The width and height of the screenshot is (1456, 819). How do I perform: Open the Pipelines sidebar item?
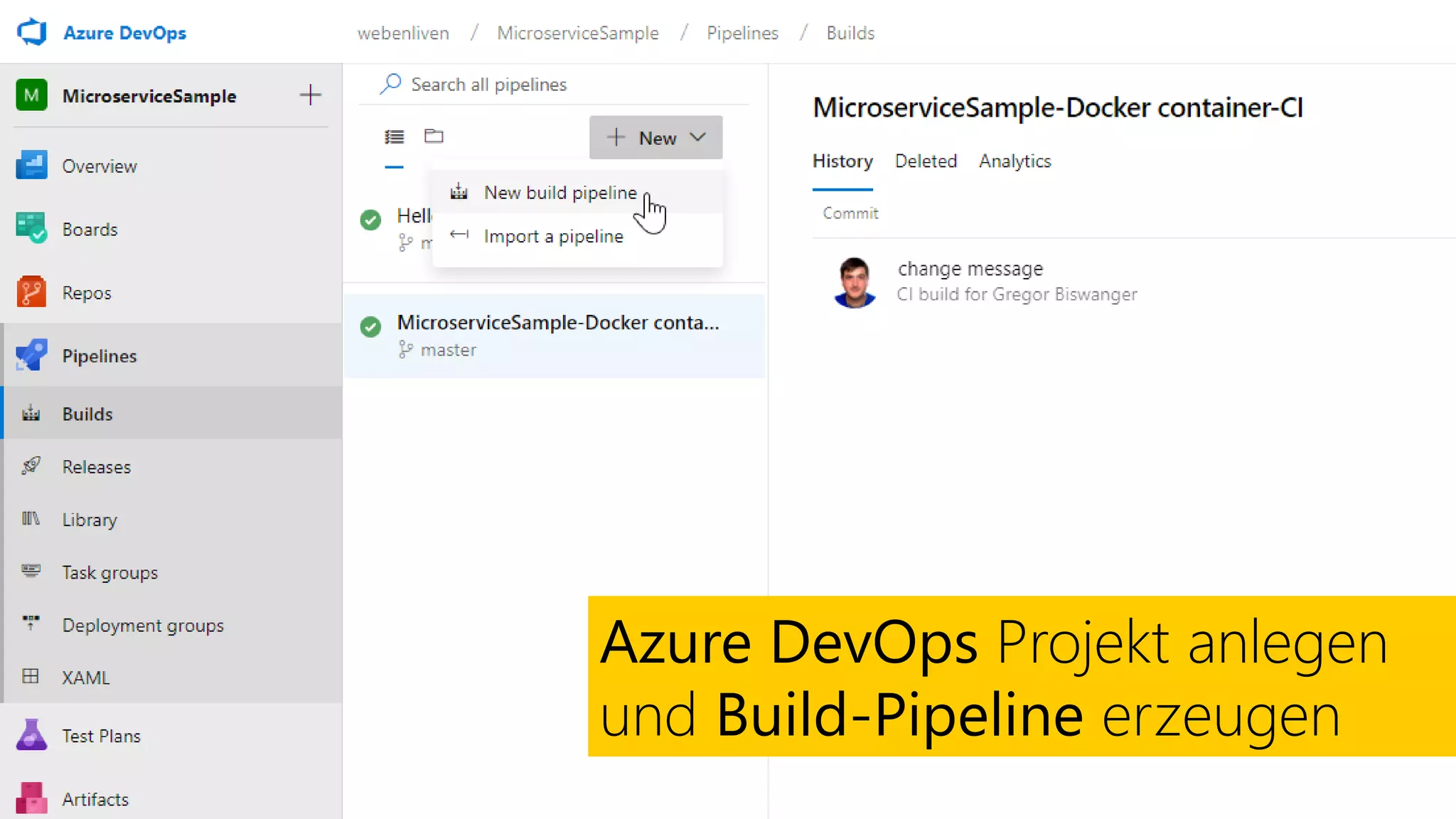coord(171,355)
